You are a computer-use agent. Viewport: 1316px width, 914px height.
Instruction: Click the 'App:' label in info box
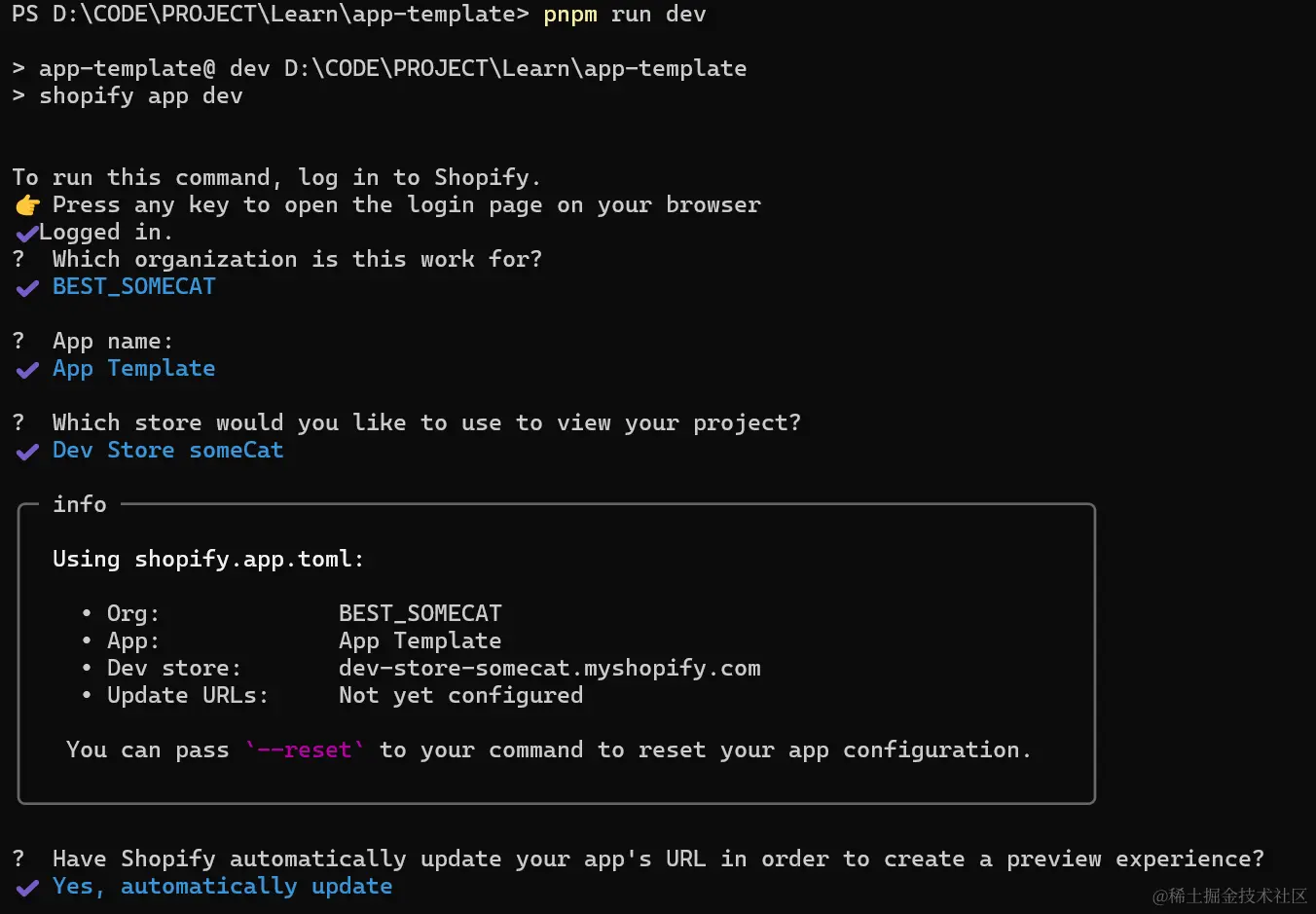[x=133, y=641]
